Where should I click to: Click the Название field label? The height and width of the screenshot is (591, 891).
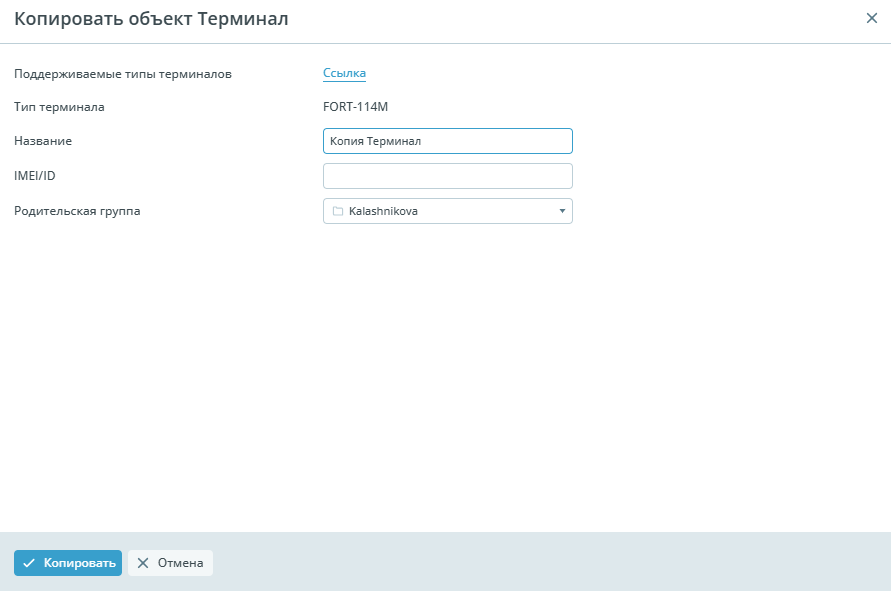point(43,141)
